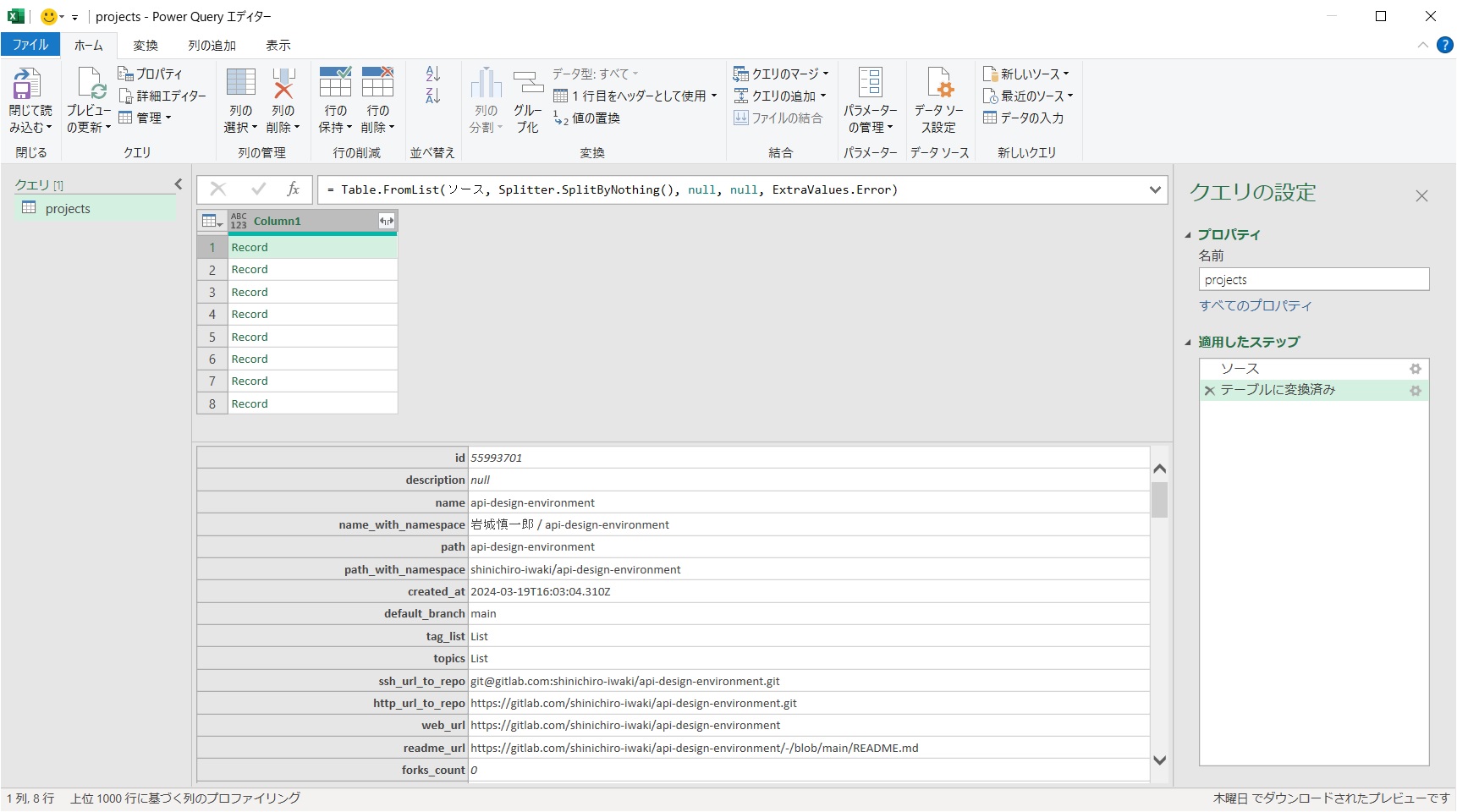This screenshot has width=1457, height=812.
Task: Click the Refresh Preview icon
Action: coord(90,85)
